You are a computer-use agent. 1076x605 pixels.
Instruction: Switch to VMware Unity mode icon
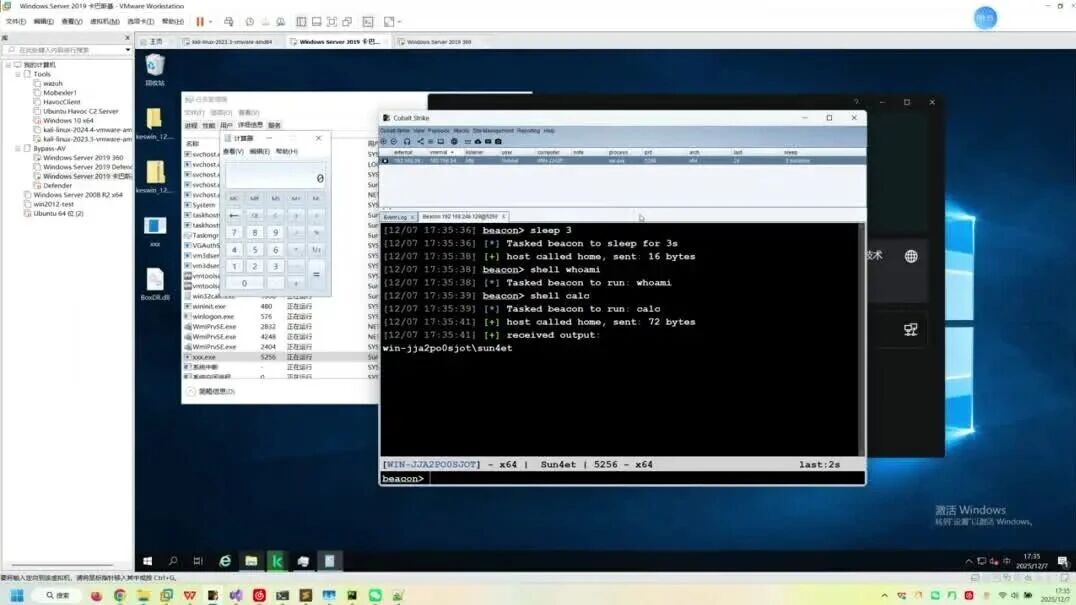coord(347,22)
